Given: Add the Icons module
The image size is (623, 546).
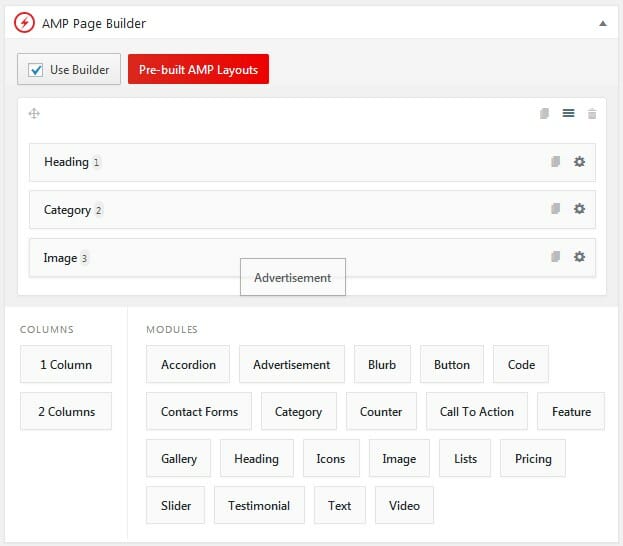Looking at the screenshot, I should coord(331,458).
